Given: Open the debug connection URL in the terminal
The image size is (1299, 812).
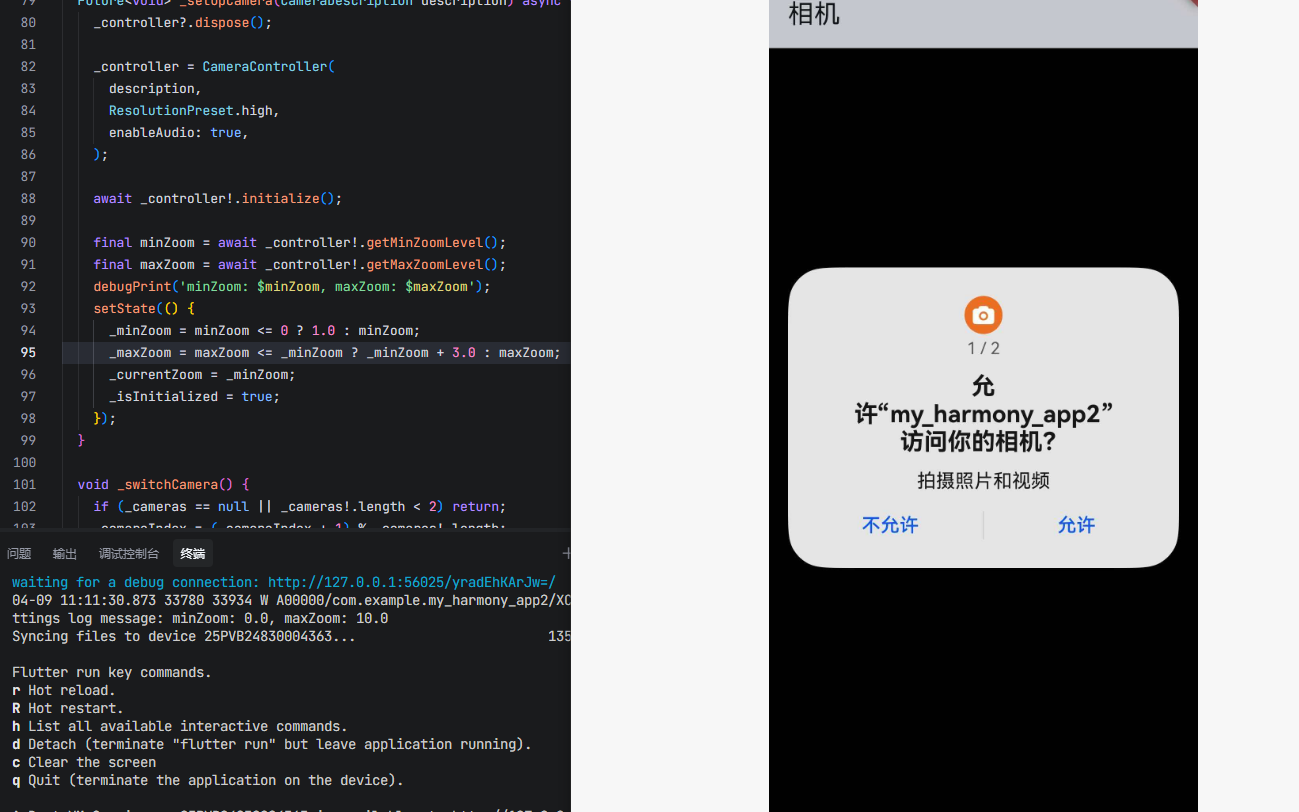Looking at the screenshot, I should (x=411, y=582).
